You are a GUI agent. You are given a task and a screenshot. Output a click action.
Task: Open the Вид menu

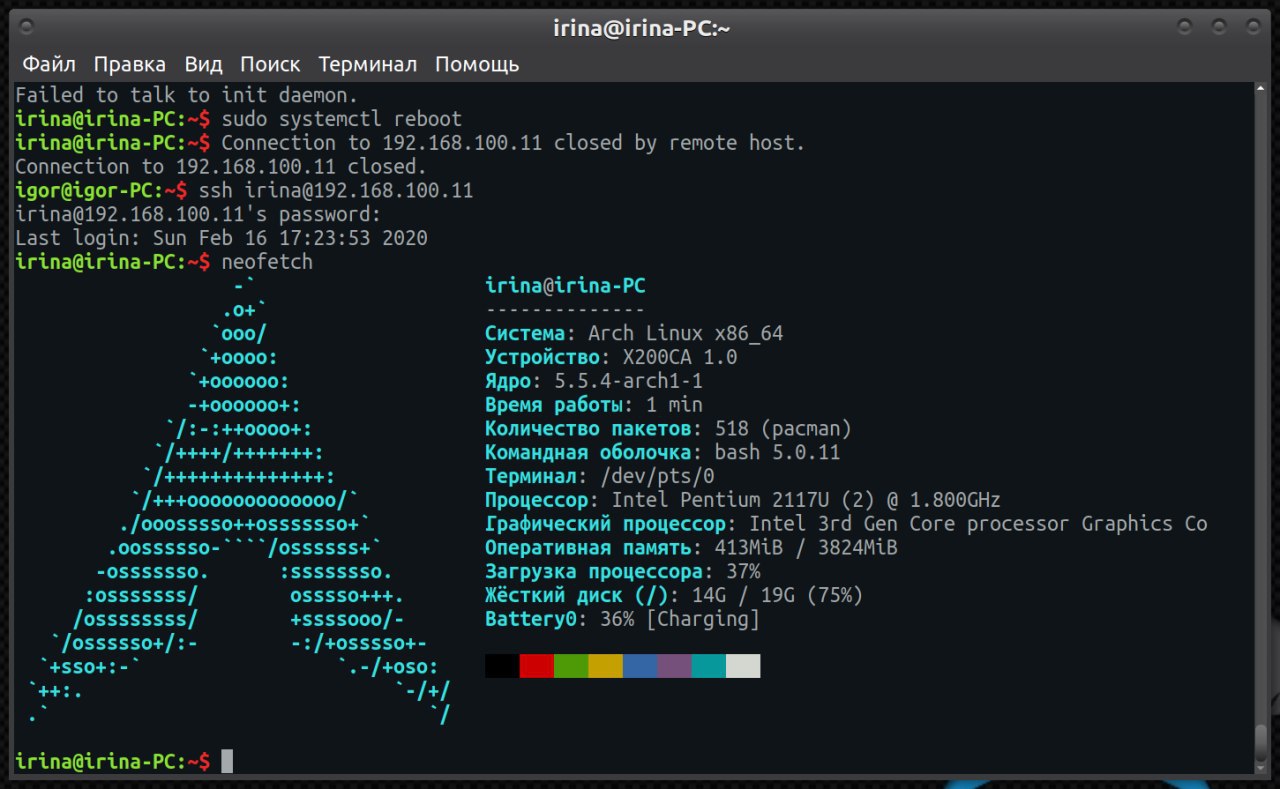[203, 65]
